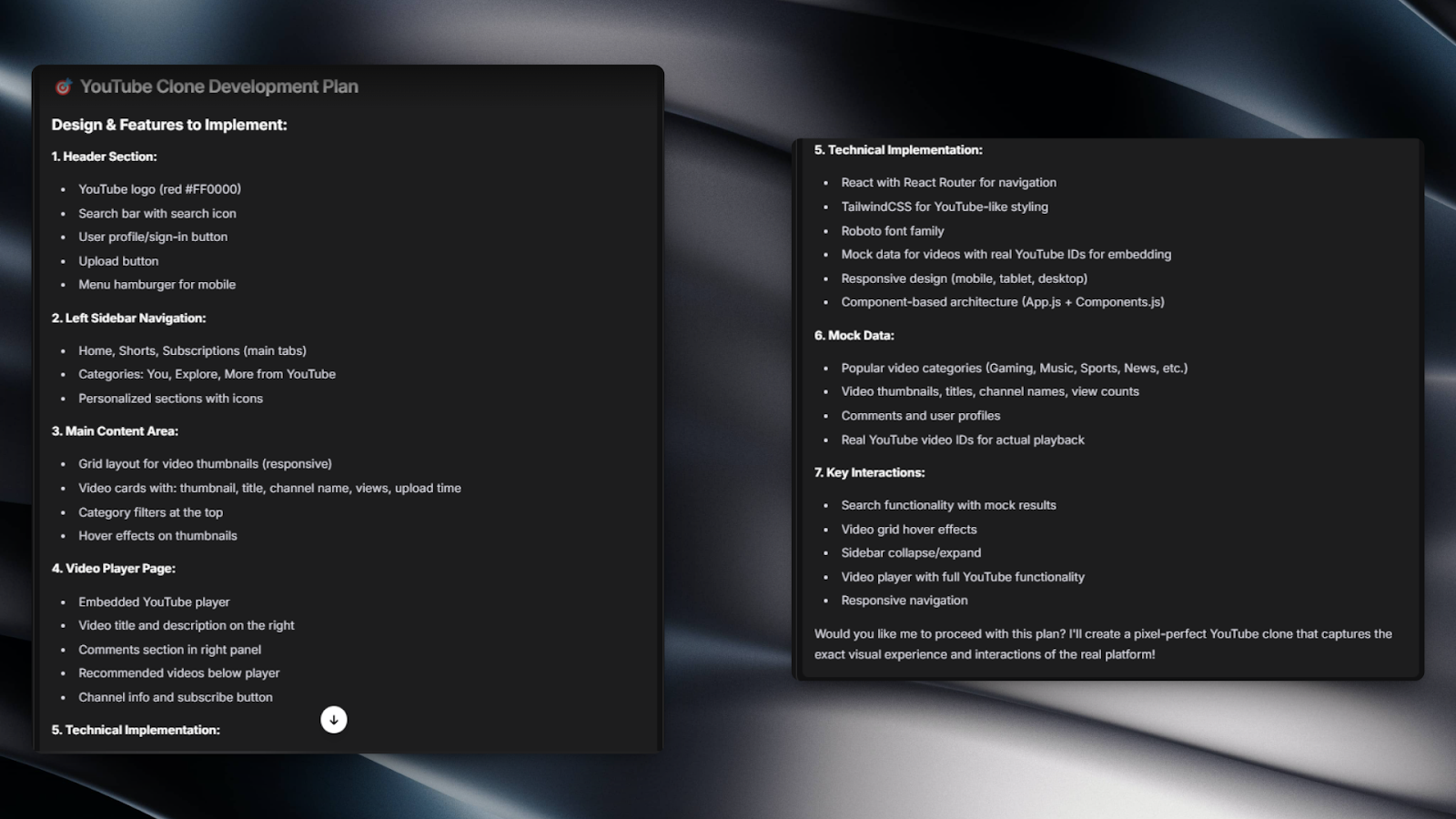This screenshot has width=1456, height=819.
Task: Select 'Comments and user profiles' bullet
Action: [x=921, y=416]
